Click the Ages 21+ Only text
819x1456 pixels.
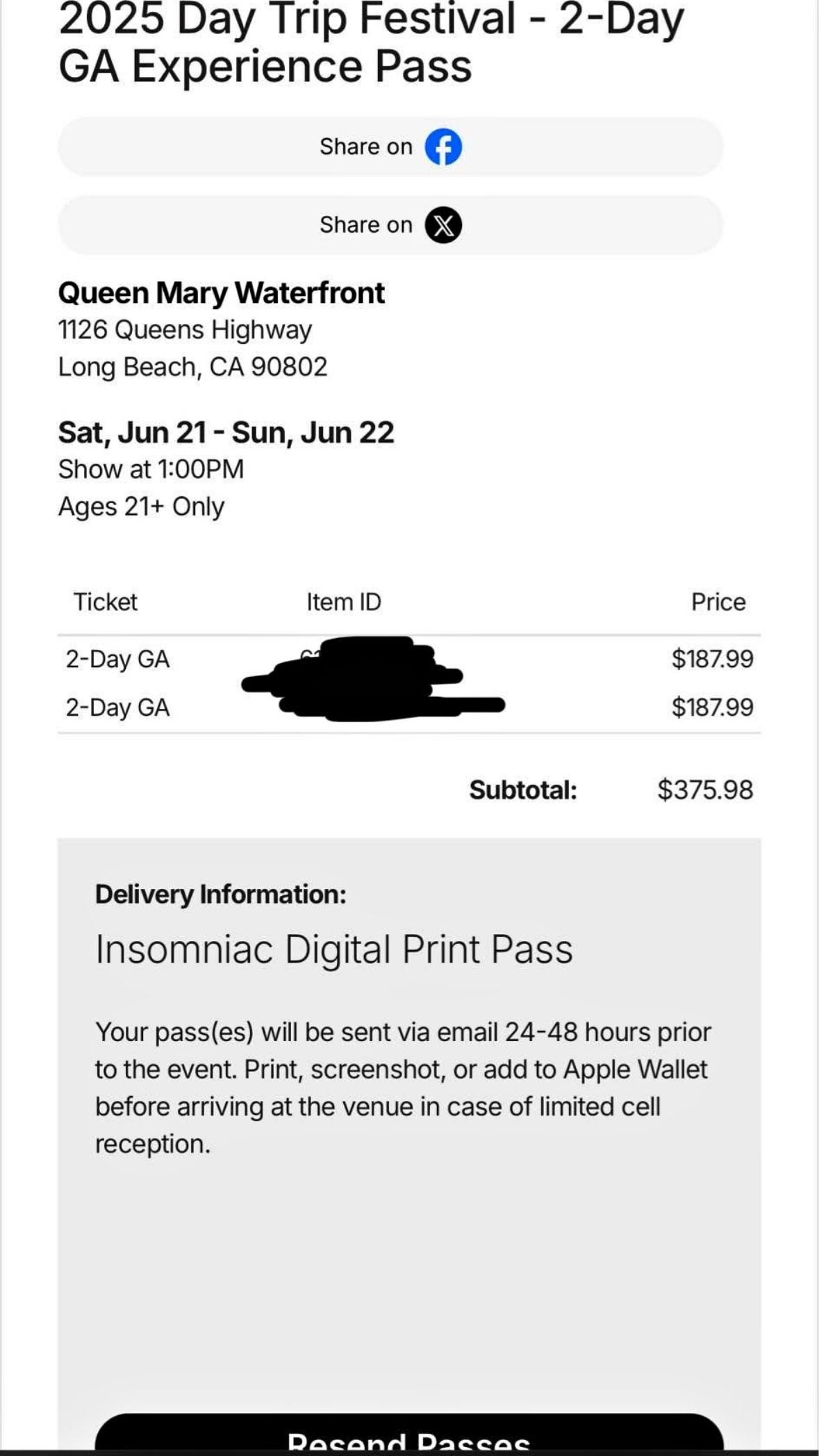141,507
